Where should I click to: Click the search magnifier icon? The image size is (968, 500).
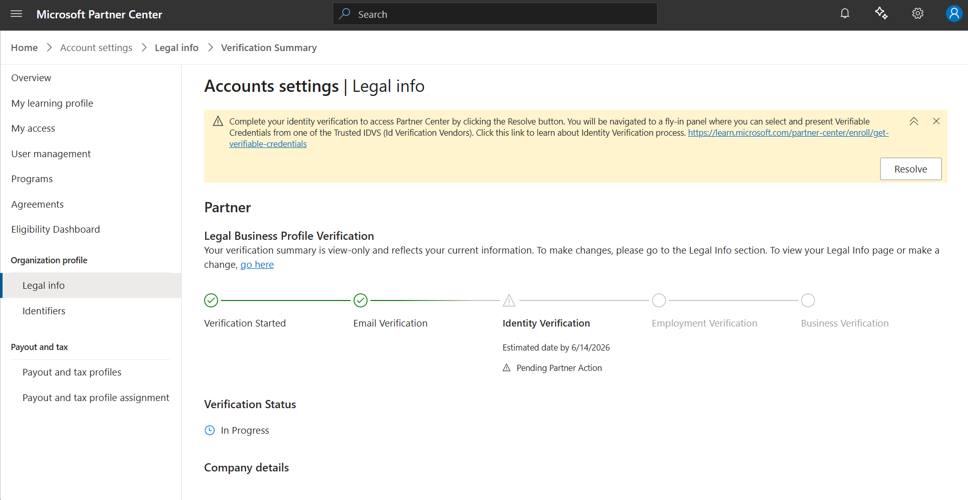(345, 14)
